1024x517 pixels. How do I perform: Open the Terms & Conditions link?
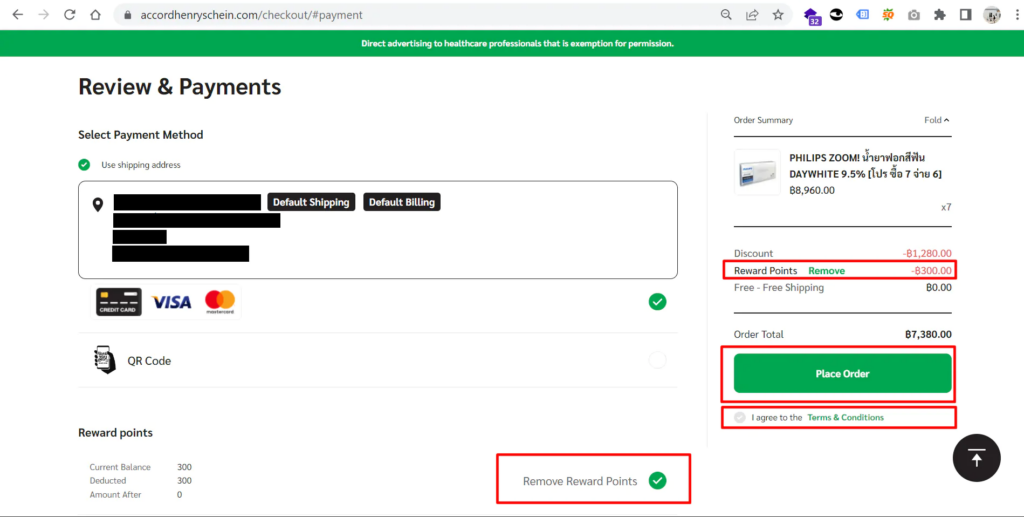coord(845,417)
